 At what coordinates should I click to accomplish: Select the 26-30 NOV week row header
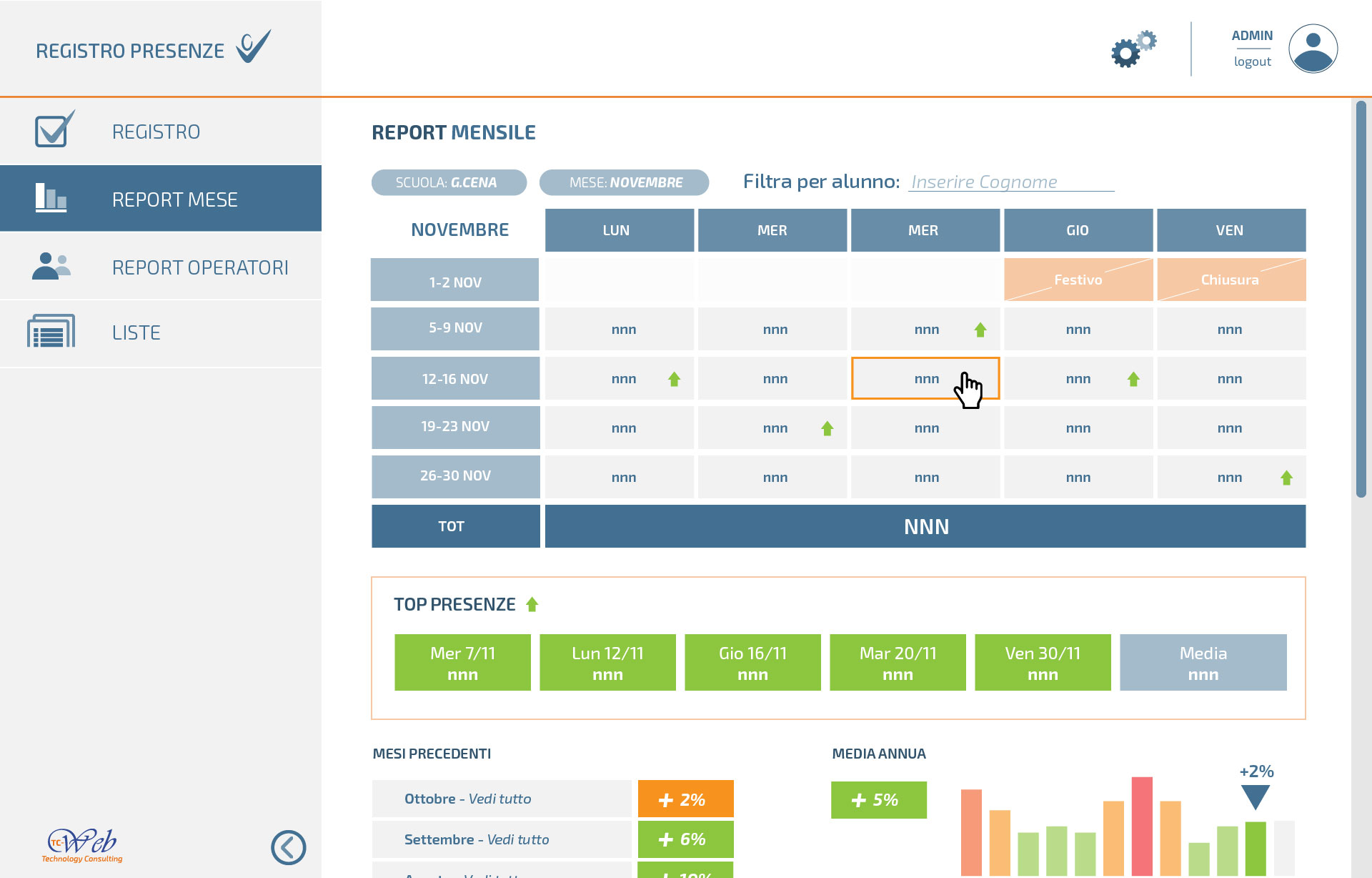coord(455,477)
